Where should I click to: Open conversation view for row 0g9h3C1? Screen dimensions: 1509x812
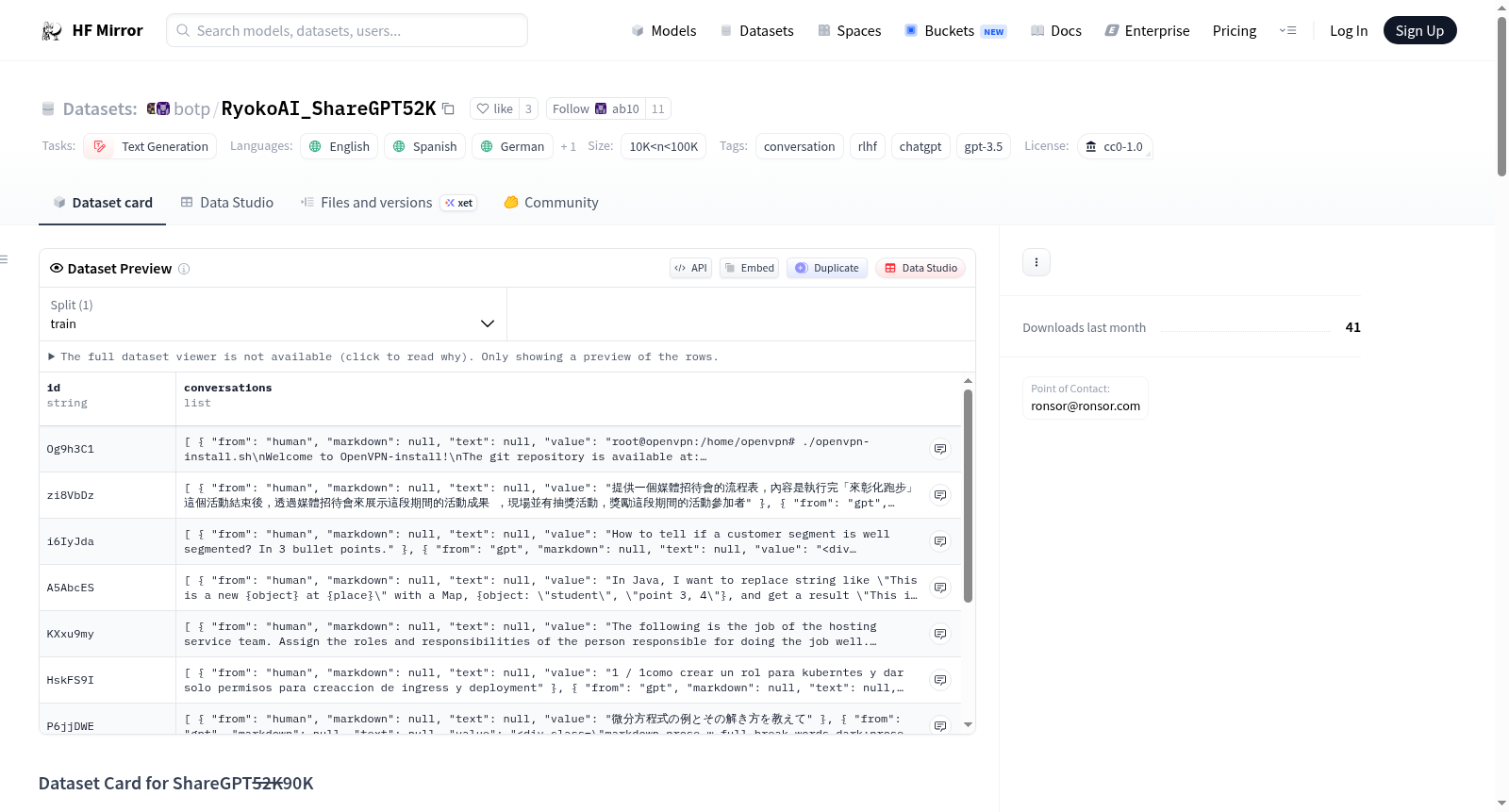tap(940, 449)
